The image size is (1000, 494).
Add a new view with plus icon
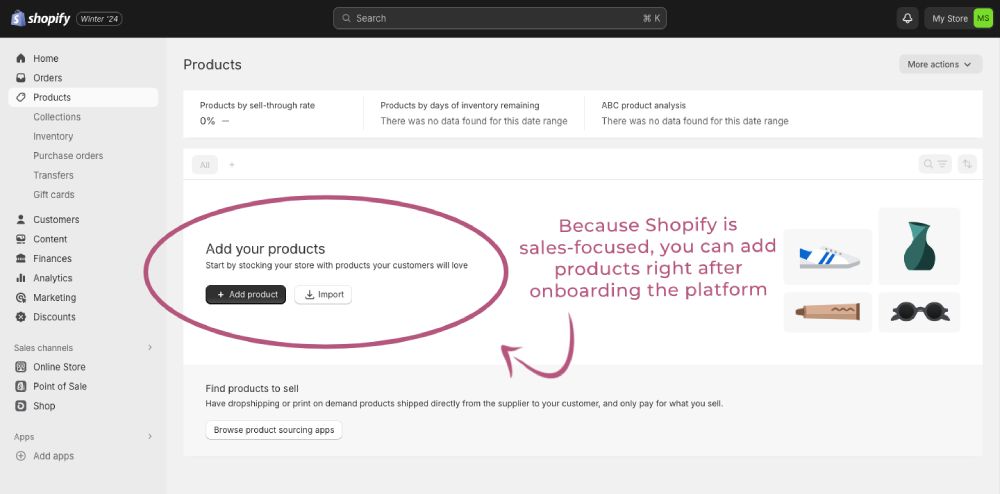(x=232, y=164)
